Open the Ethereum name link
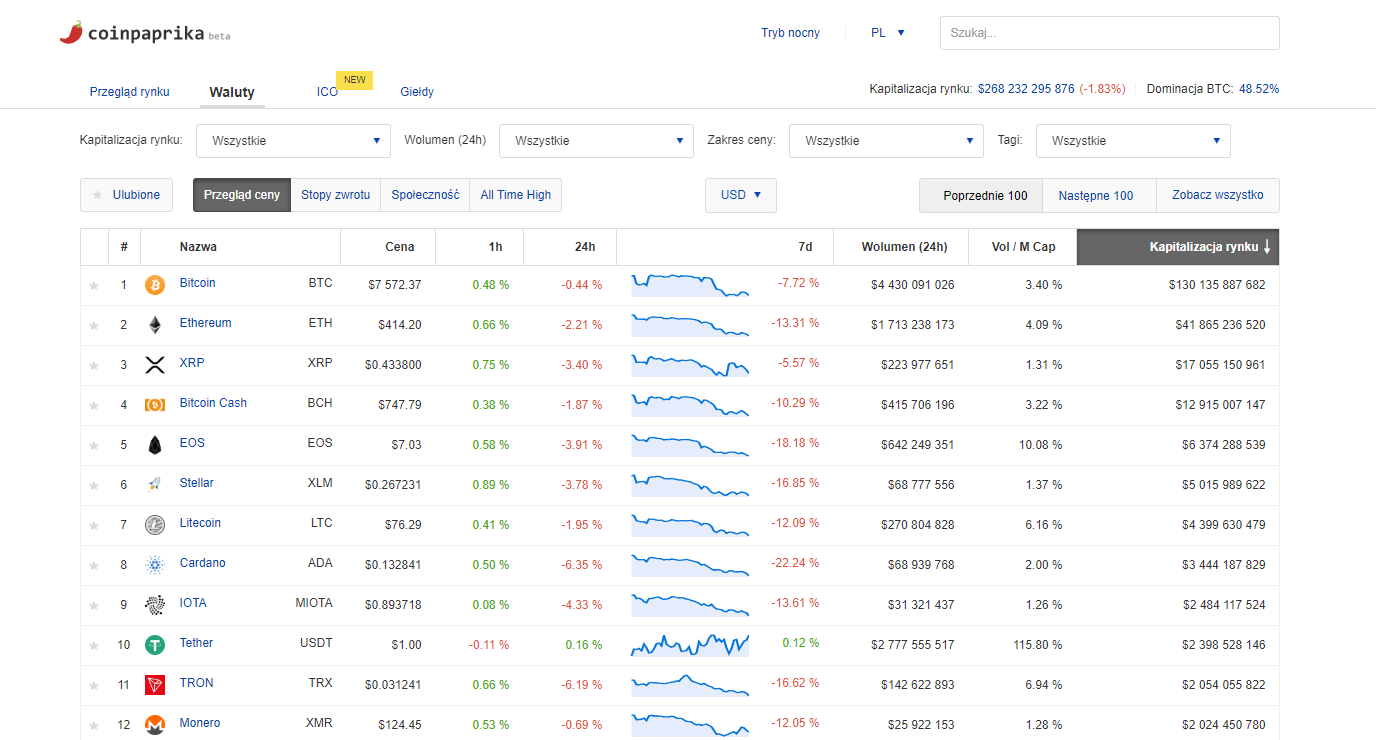 tap(205, 323)
